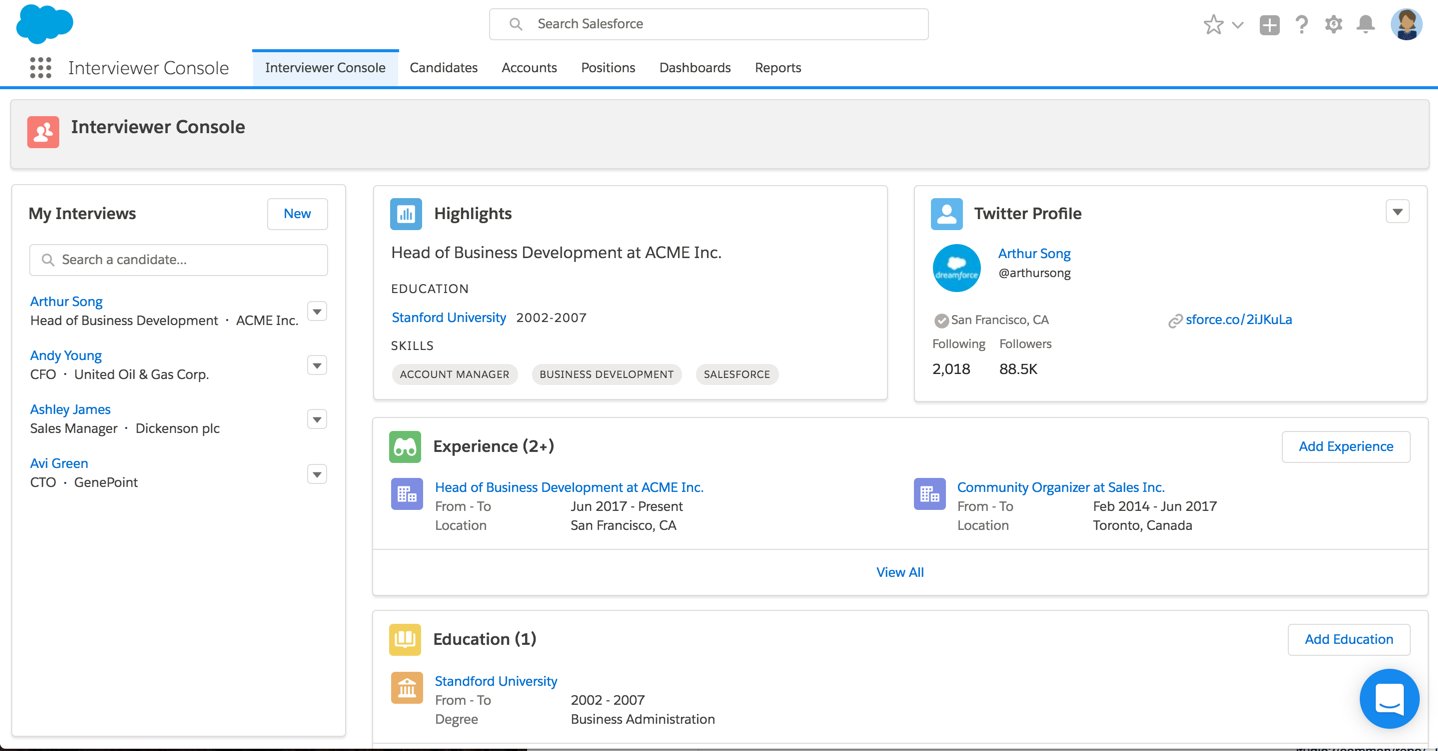The image size is (1438, 751).
Task: Click the New interview button
Action: [297, 213]
